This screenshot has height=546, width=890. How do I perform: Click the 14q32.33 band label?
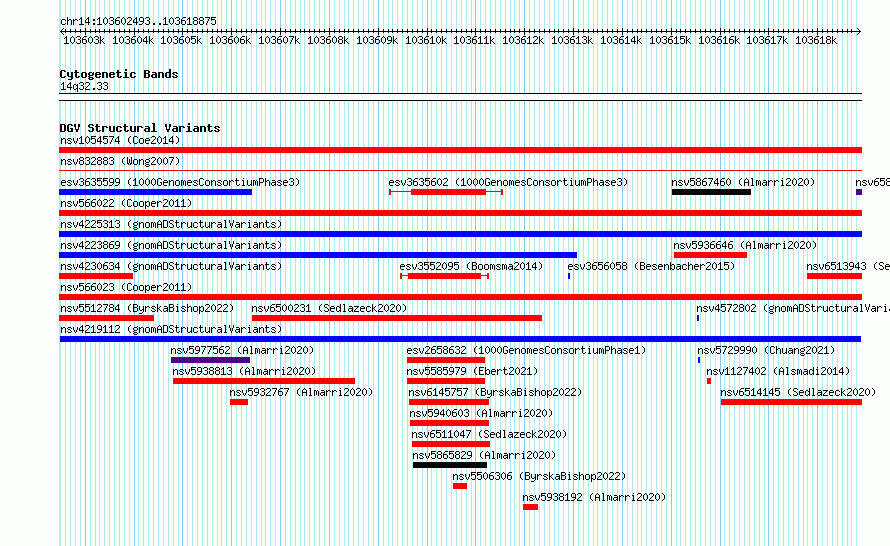(84, 86)
